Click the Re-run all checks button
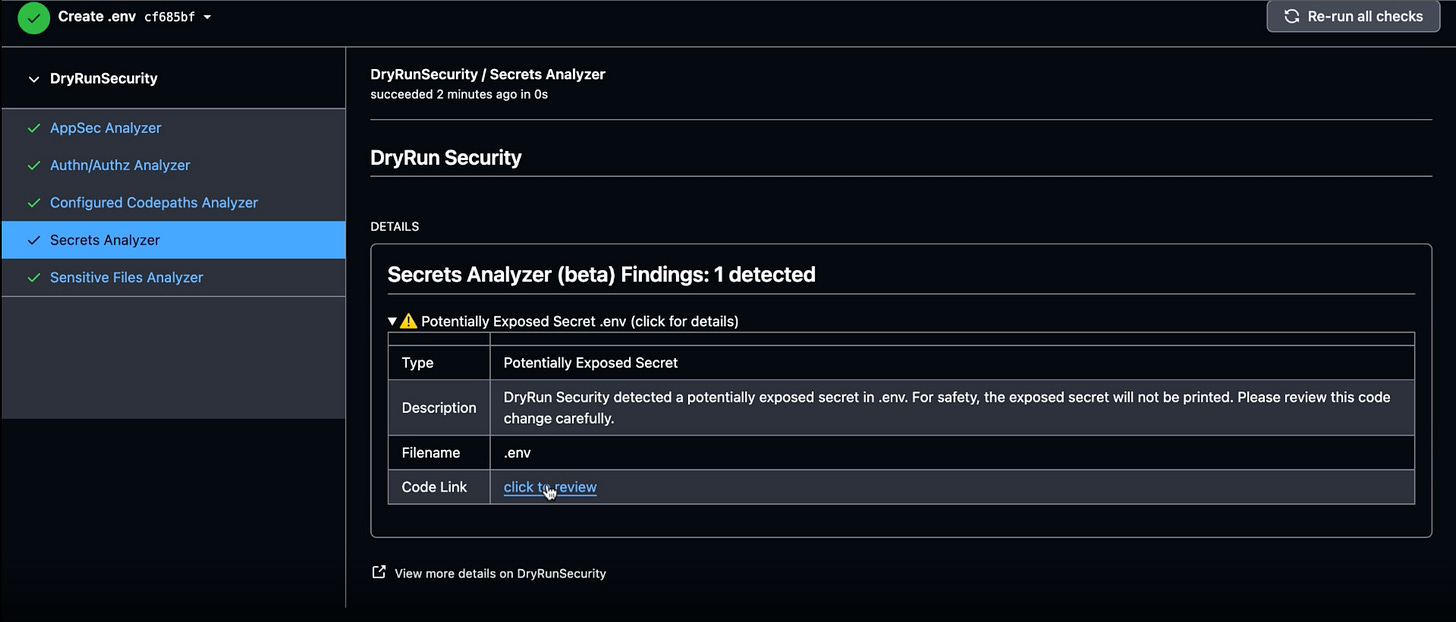 pyautogui.click(x=1353, y=16)
